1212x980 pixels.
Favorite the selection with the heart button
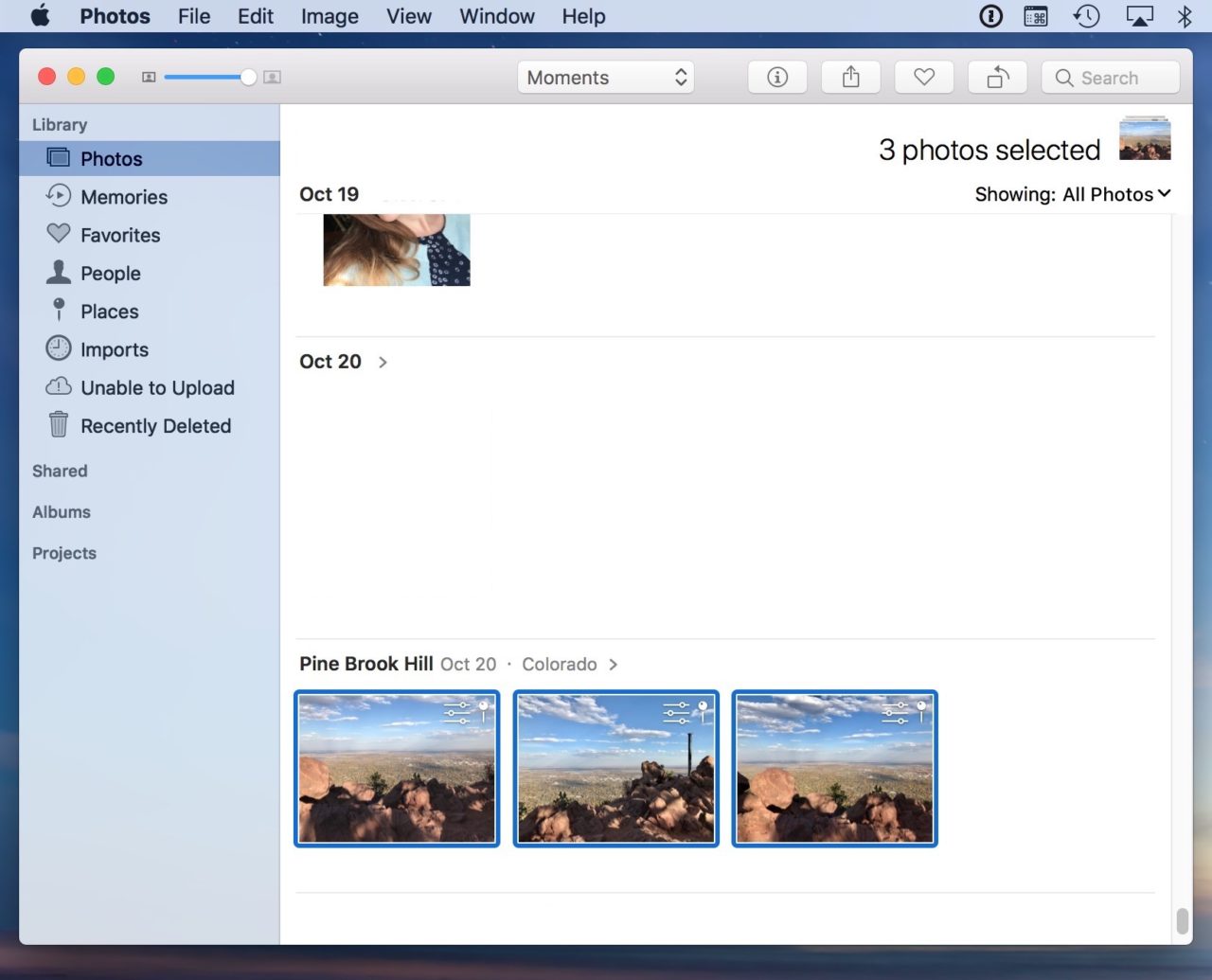[x=924, y=78]
